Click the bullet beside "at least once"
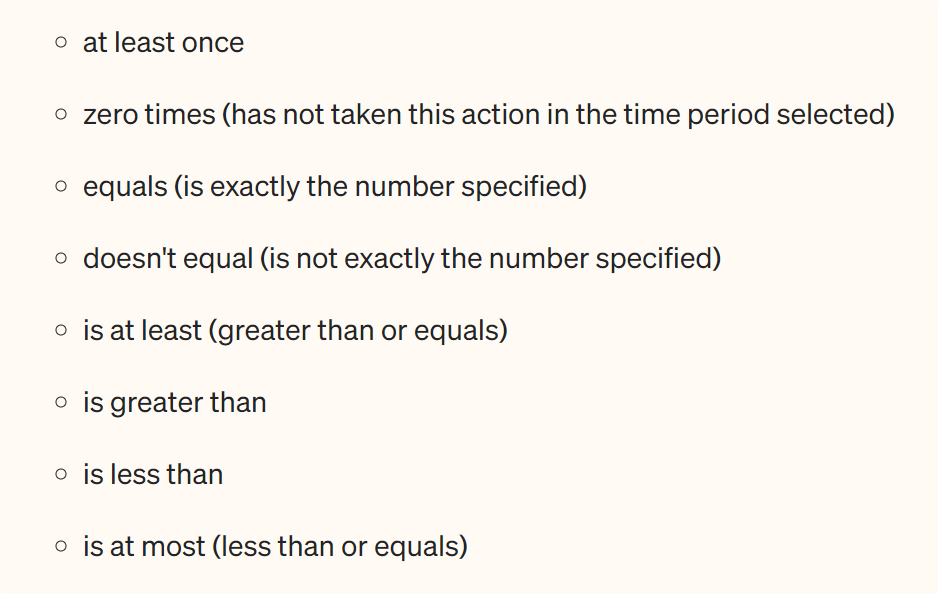This screenshot has width=938, height=594. click(x=62, y=43)
